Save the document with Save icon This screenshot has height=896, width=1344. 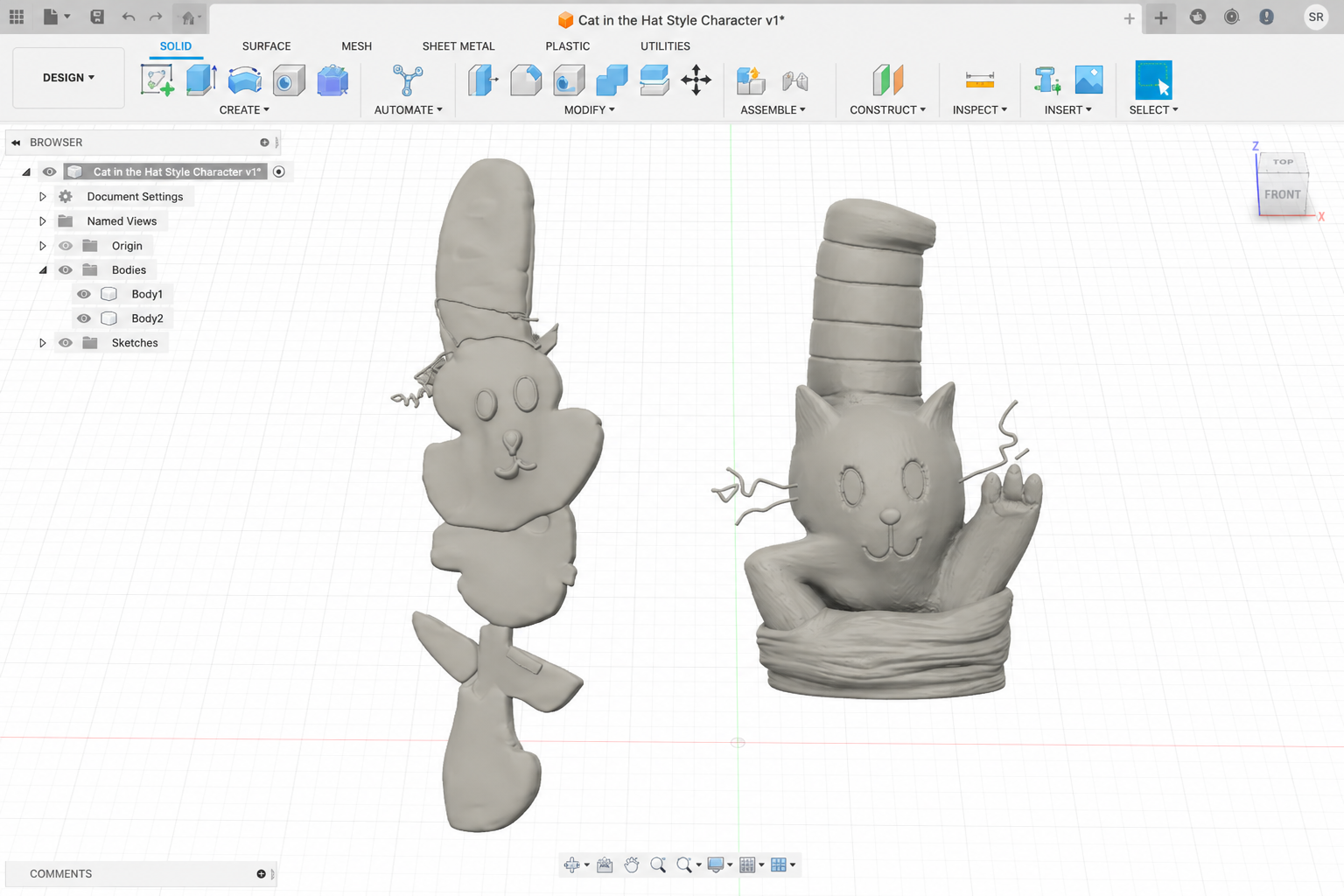(x=97, y=17)
